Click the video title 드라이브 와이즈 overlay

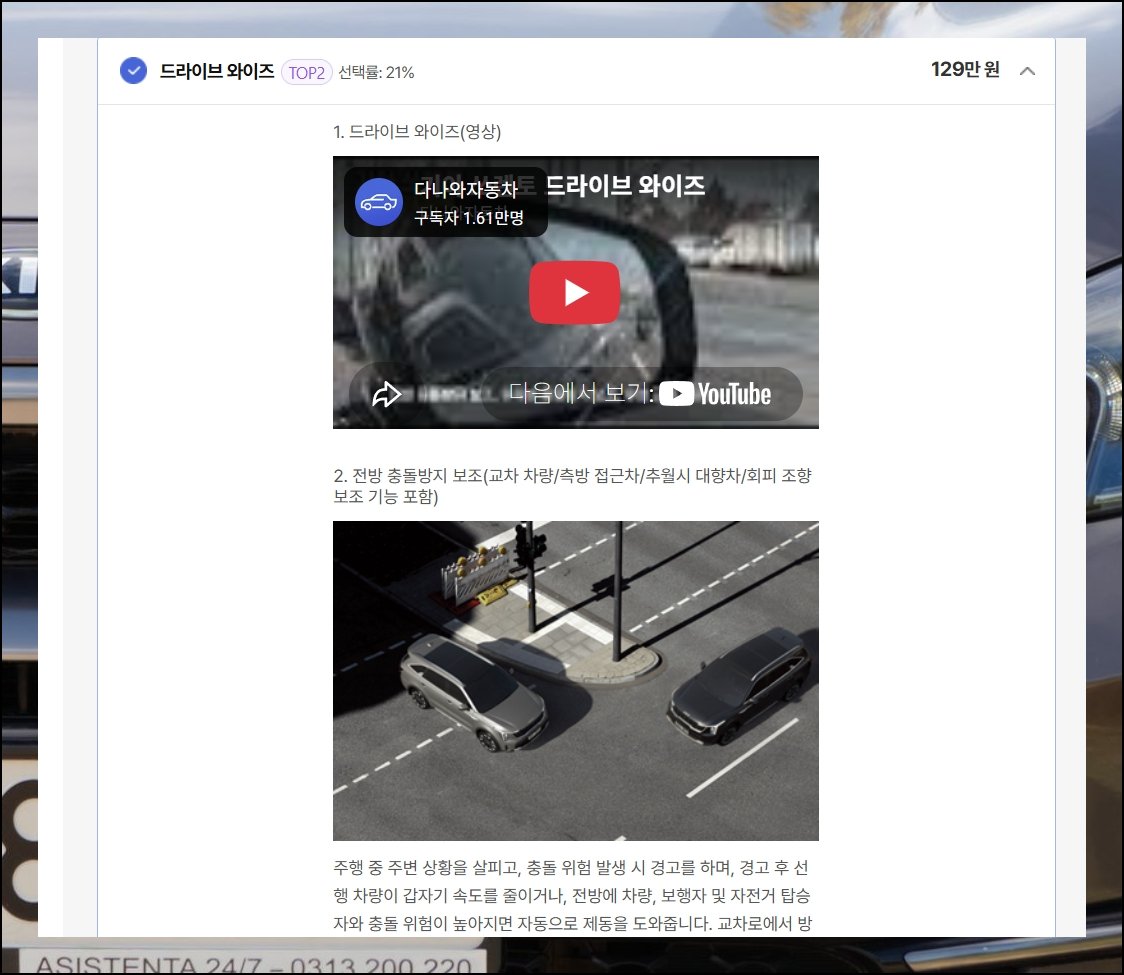click(x=625, y=186)
